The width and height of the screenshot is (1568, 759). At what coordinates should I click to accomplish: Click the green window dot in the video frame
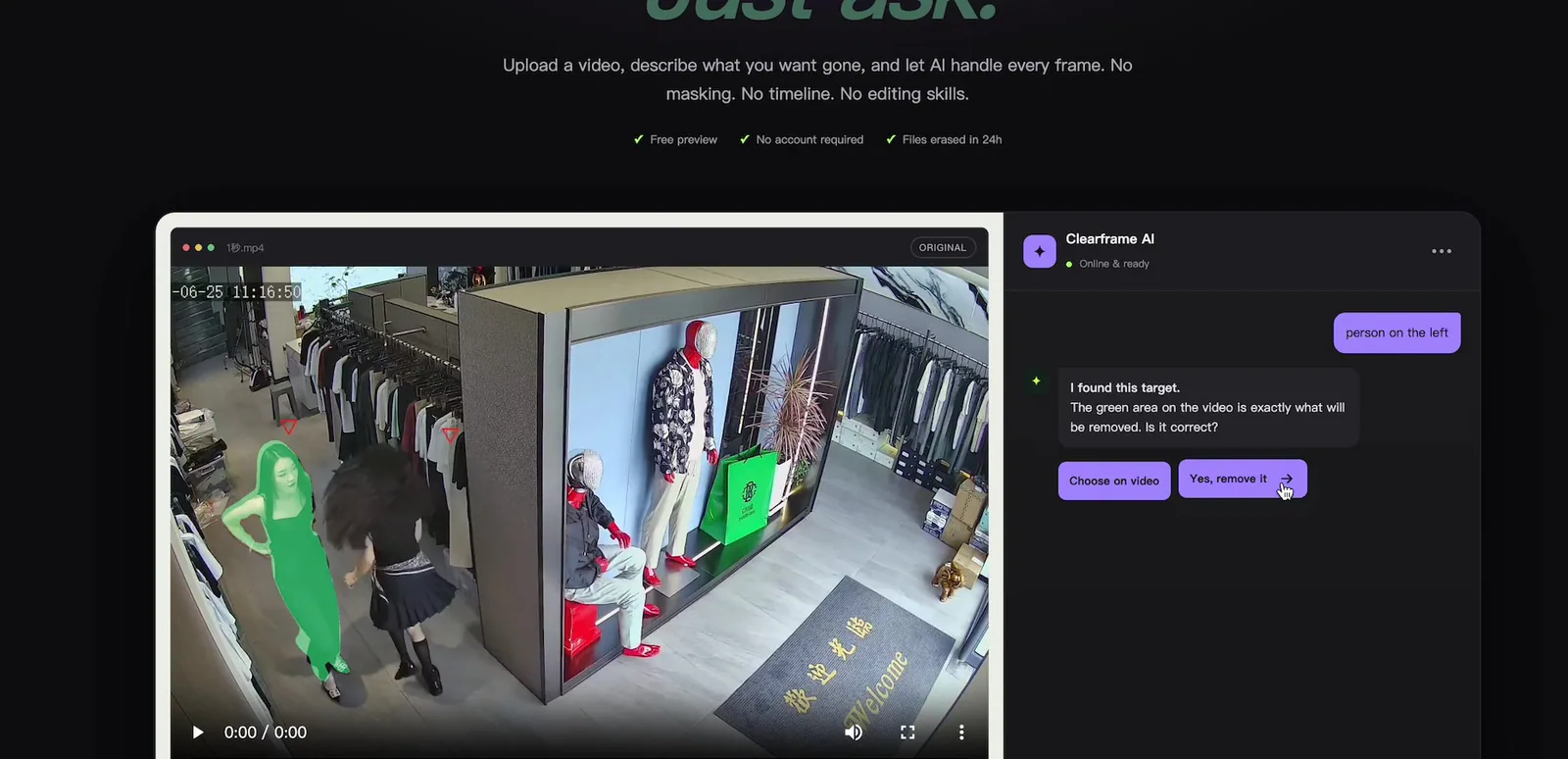pyautogui.click(x=211, y=248)
